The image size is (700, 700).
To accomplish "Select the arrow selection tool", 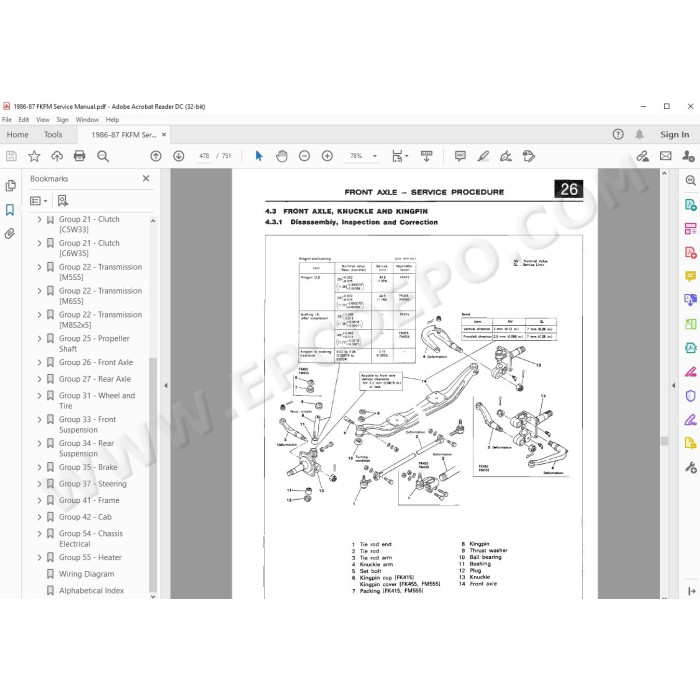I will pyautogui.click(x=259, y=156).
